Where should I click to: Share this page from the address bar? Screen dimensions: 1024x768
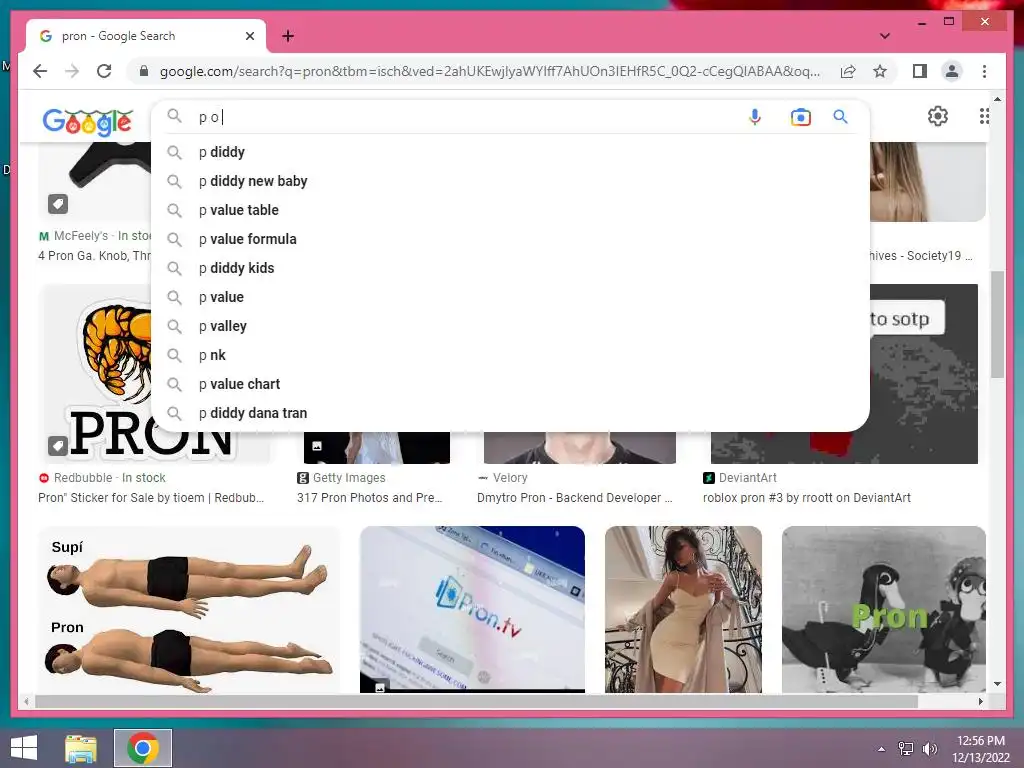(x=848, y=71)
